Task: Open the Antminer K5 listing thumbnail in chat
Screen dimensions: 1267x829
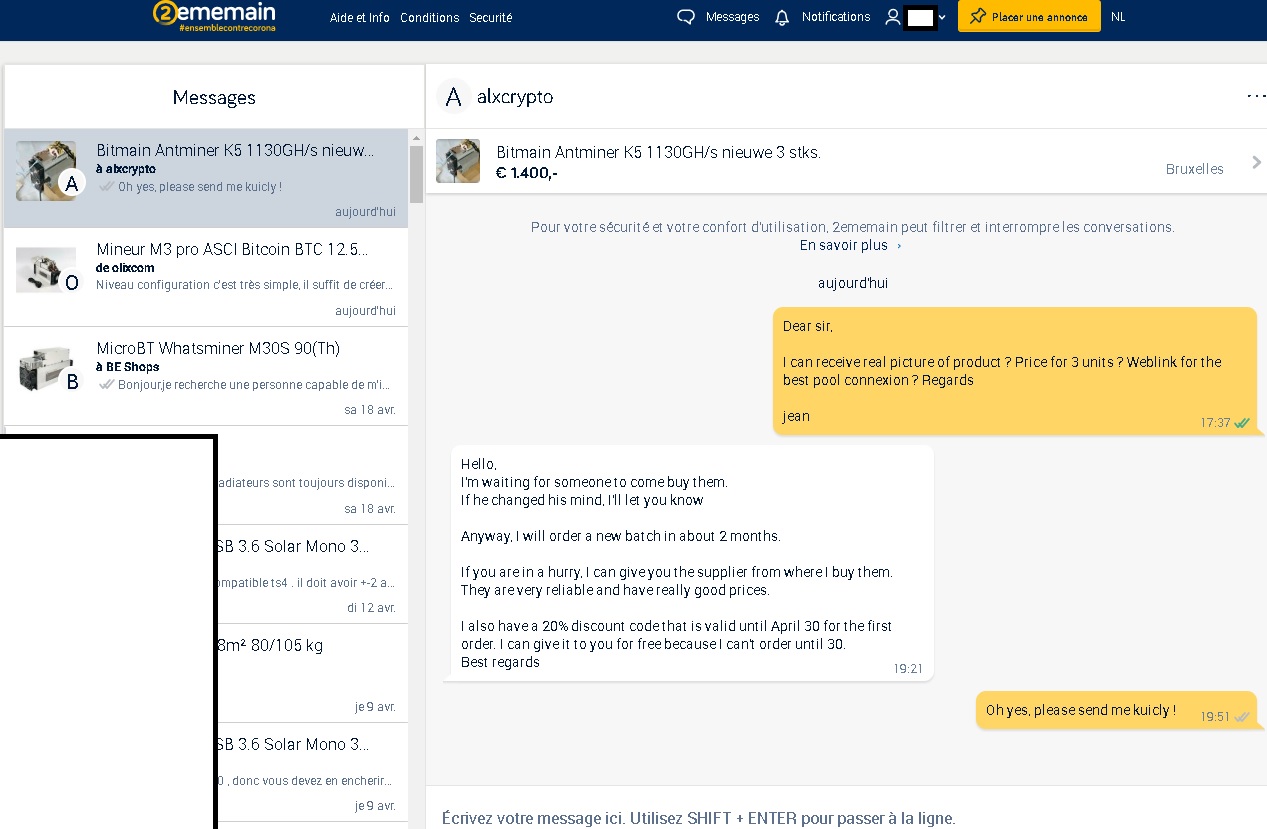Action: (x=458, y=161)
